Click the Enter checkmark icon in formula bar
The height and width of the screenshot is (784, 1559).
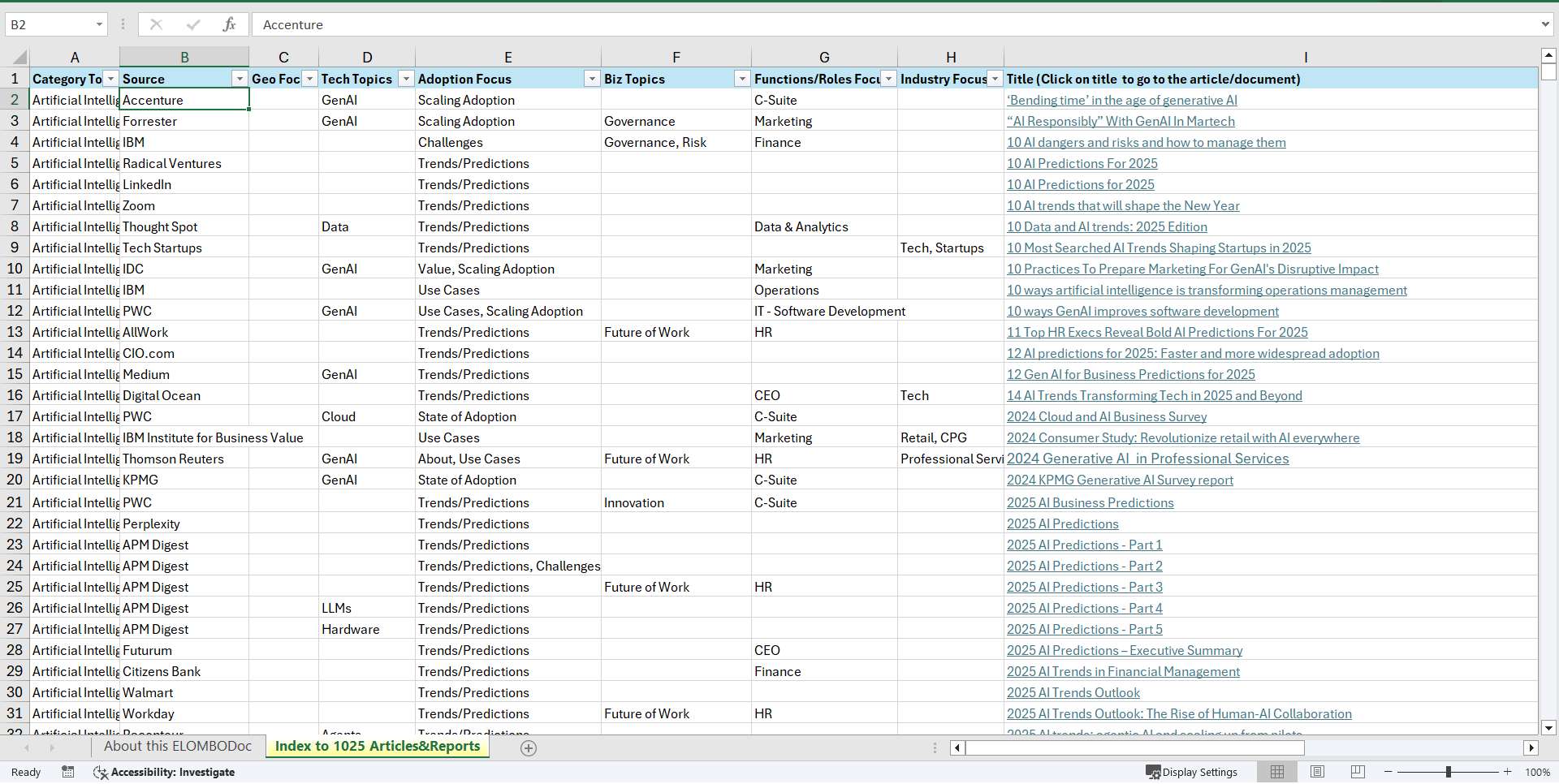point(193,24)
